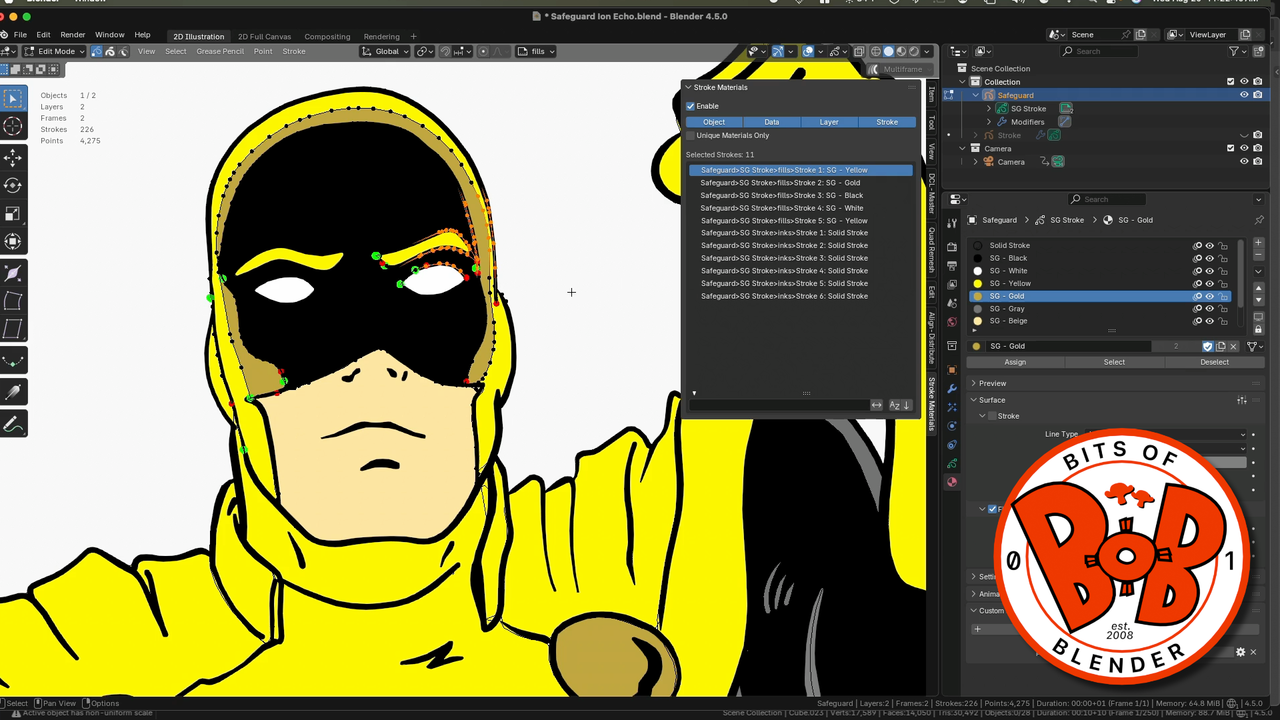Select the Move tool in the toolbar
Viewport: 1280px width, 720px height.
coord(13,157)
